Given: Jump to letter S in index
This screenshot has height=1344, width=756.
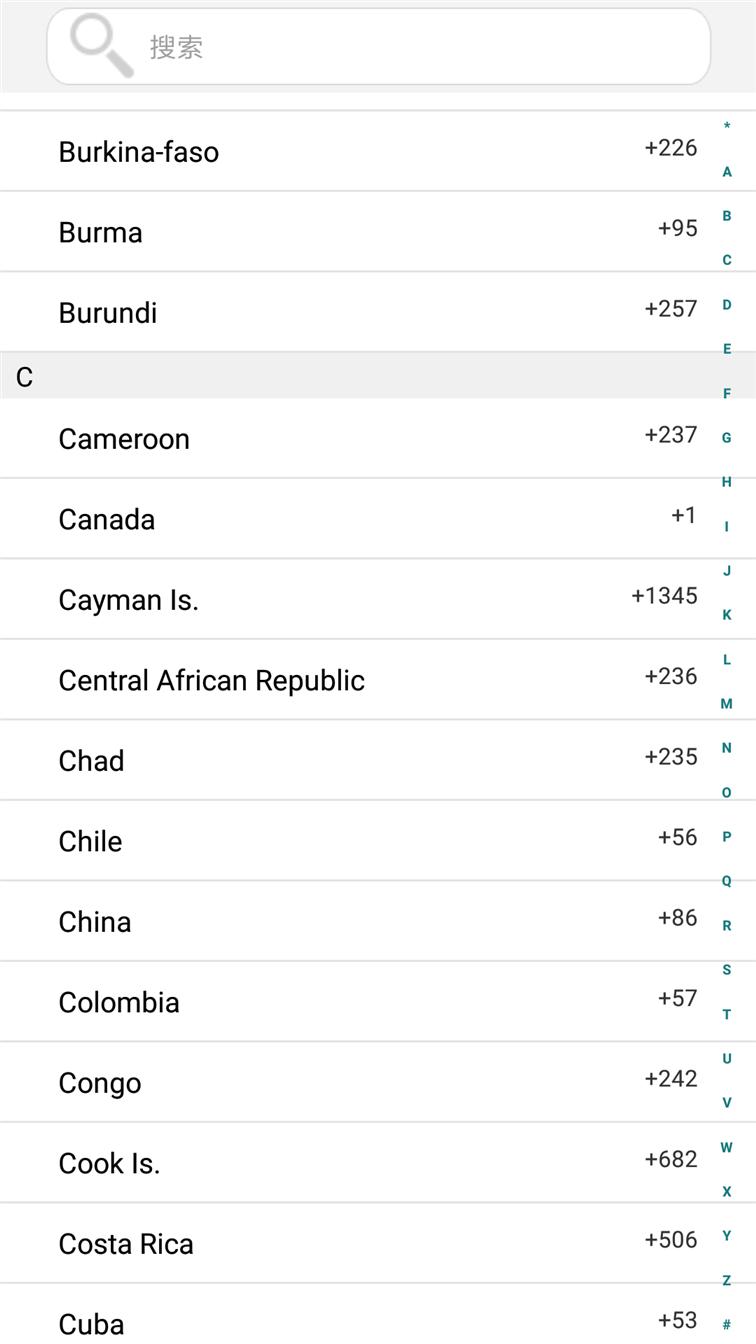Looking at the screenshot, I should [727, 970].
